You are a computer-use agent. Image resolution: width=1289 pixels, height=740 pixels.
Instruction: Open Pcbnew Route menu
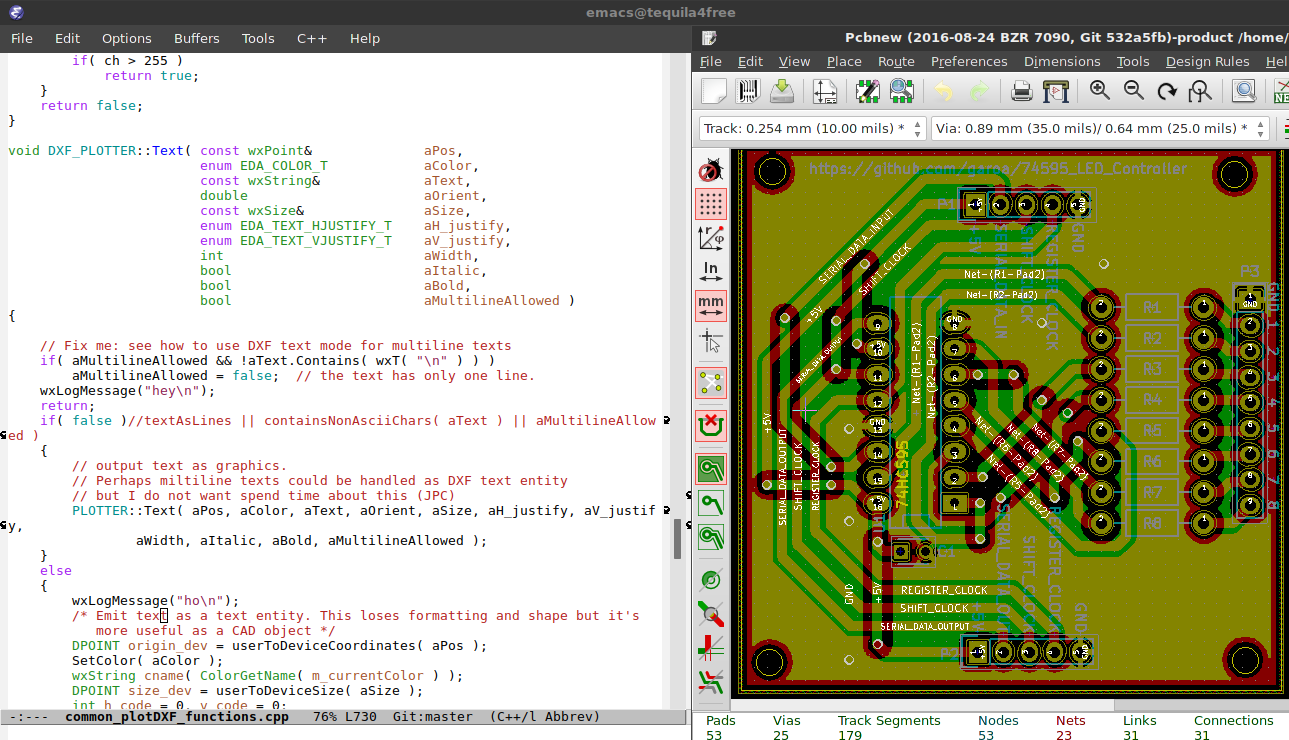pyautogui.click(x=896, y=61)
